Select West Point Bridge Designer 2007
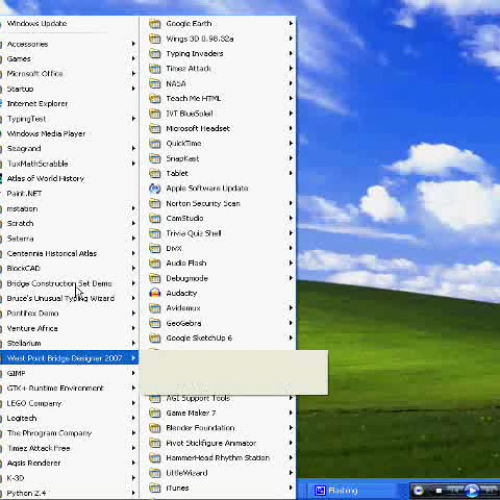The image size is (500, 500). 69,358
